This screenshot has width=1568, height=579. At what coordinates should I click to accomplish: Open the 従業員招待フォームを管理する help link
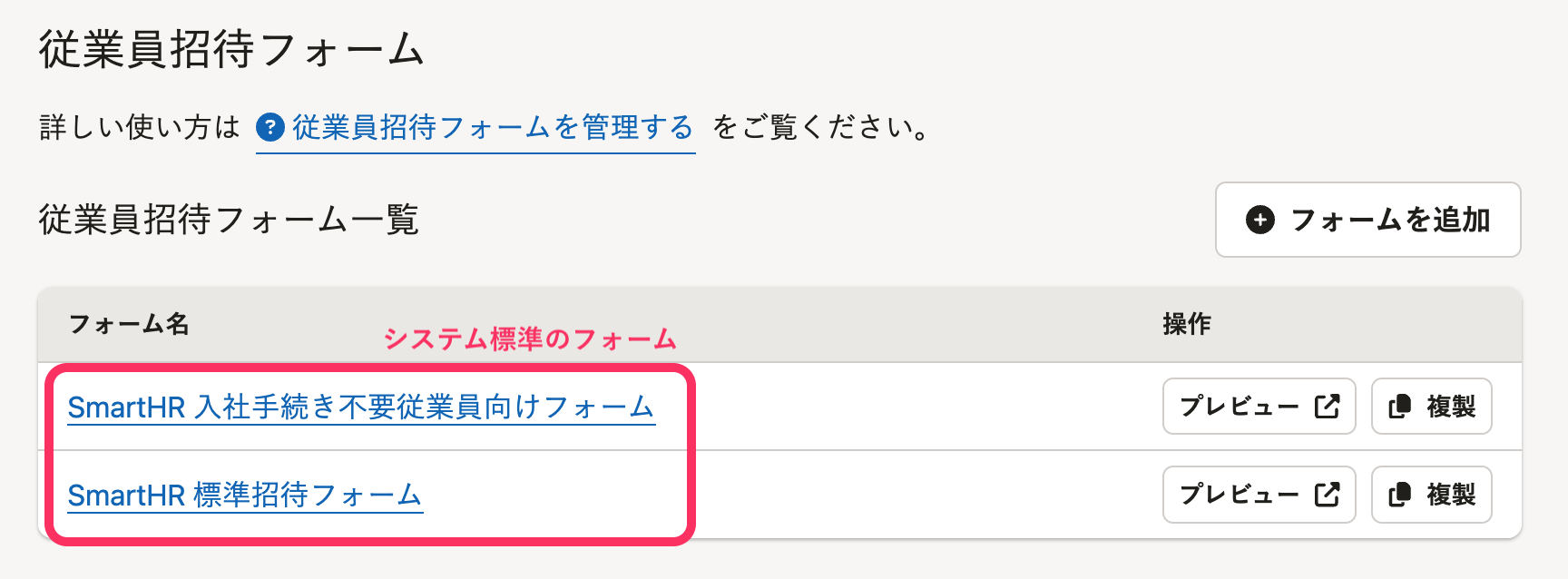(492, 127)
